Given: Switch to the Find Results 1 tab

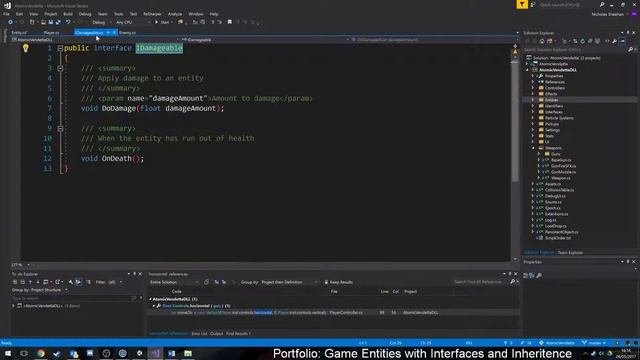Looking at the screenshot, I should coord(238,334).
